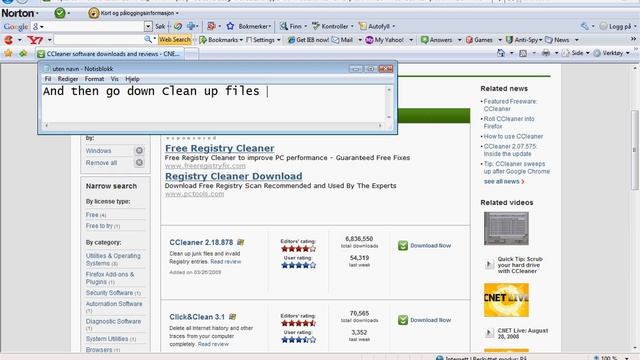Screen dimensions: 640x360
Task: Open the Click&Clean 3.1 link
Action: (197, 317)
